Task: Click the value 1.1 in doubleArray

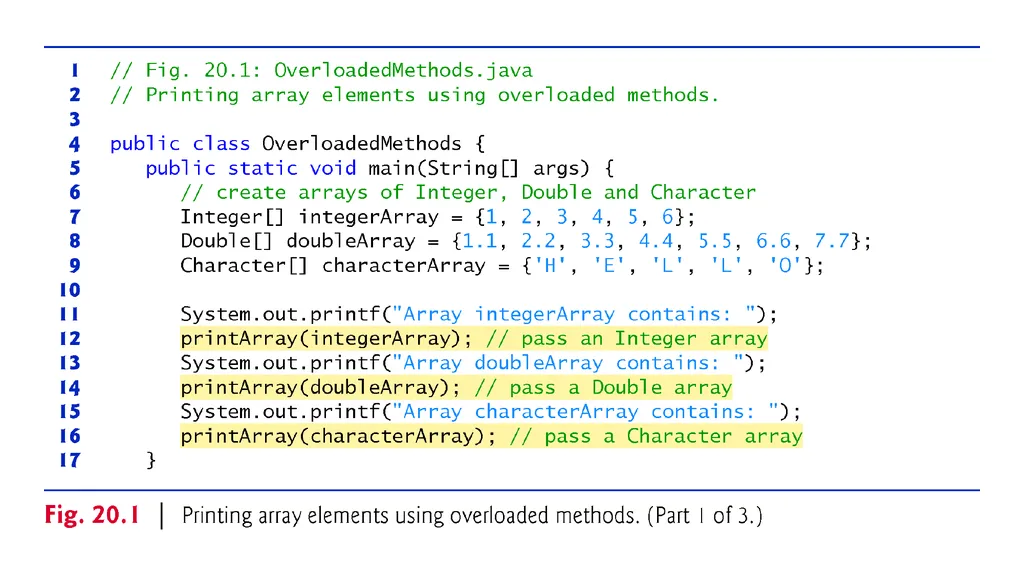Action: 479,241
